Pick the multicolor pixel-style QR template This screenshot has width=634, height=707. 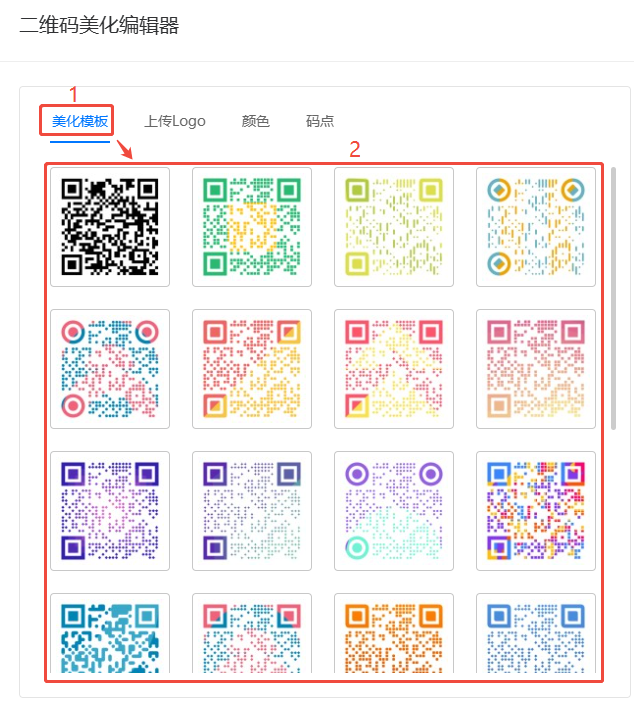pos(536,511)
